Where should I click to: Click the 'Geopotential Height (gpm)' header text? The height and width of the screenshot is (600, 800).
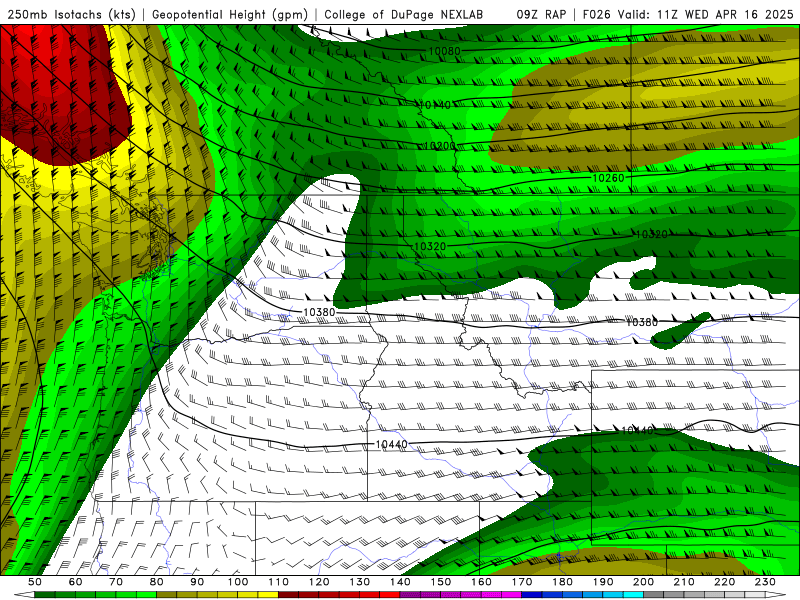(230, 14)
